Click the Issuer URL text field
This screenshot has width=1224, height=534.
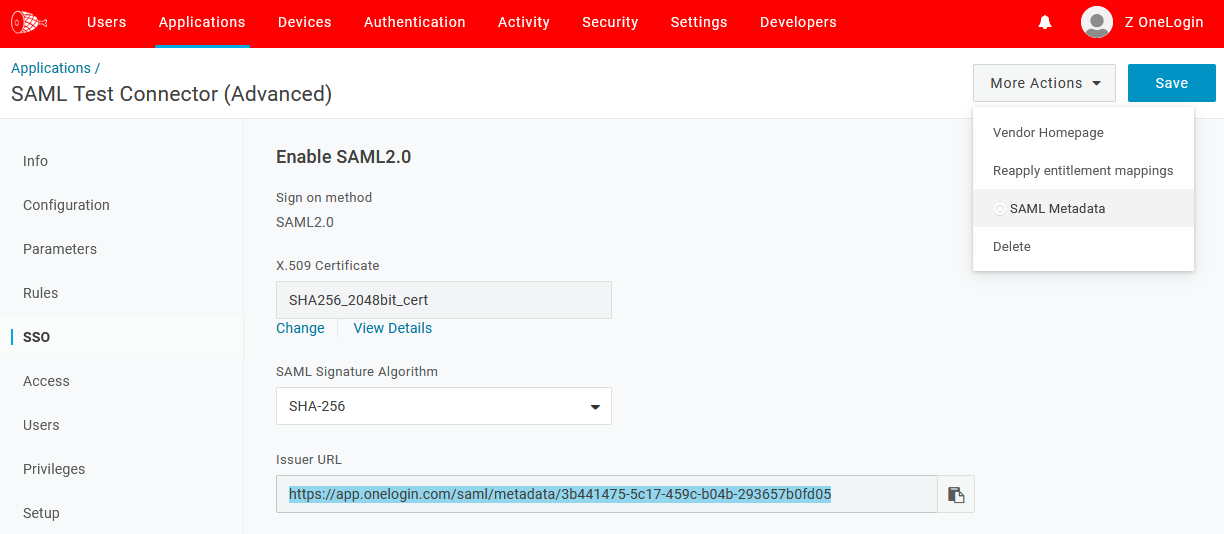tap(606, 494)
